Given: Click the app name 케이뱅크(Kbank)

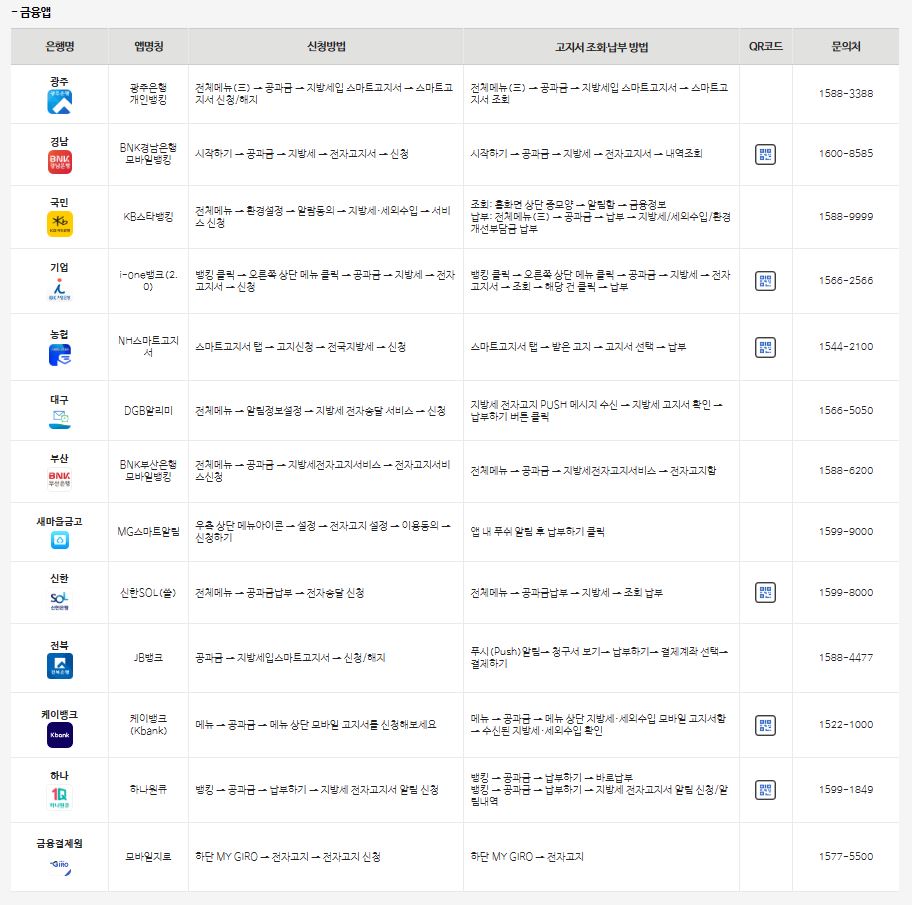Looking at the screenshot, I should (148, 725).
